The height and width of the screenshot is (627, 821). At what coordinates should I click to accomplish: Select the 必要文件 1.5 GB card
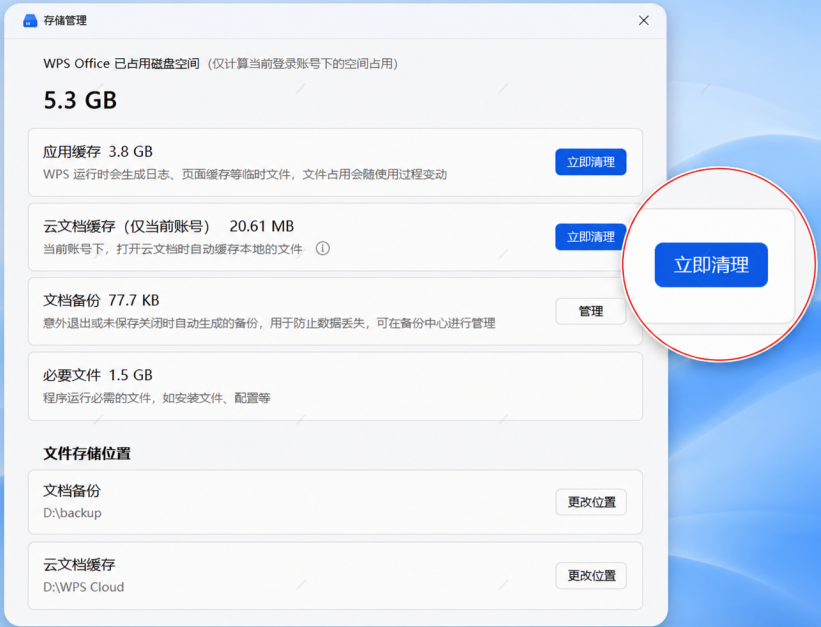pos(335,386)
